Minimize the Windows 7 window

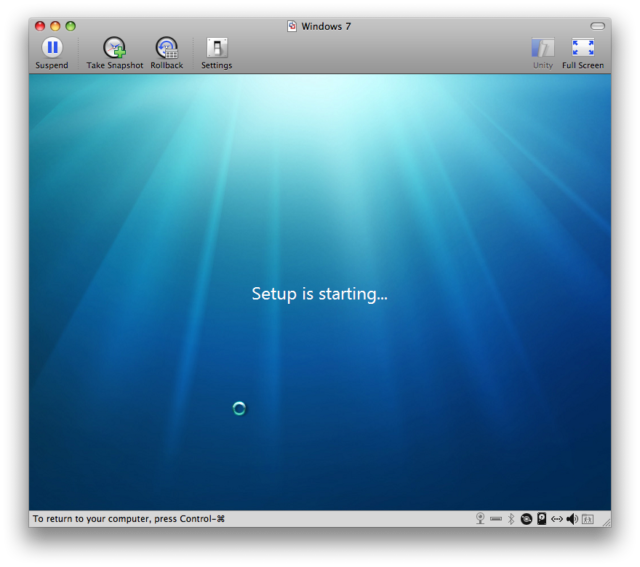click(55, 26)
